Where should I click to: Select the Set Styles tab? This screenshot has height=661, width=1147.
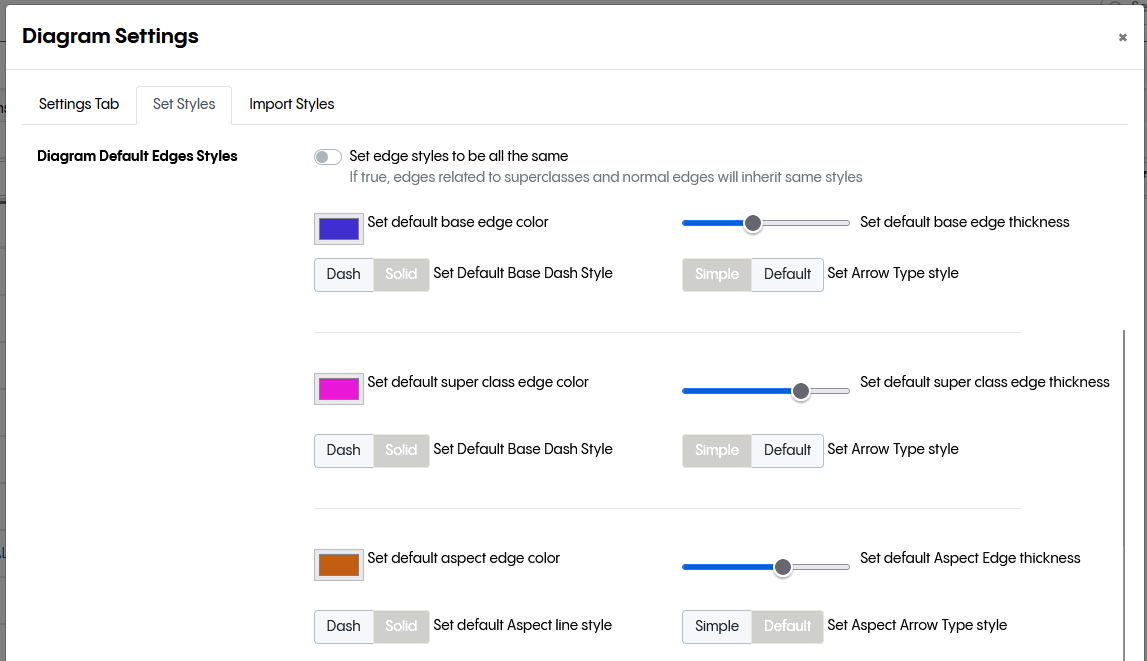(184, 104)
